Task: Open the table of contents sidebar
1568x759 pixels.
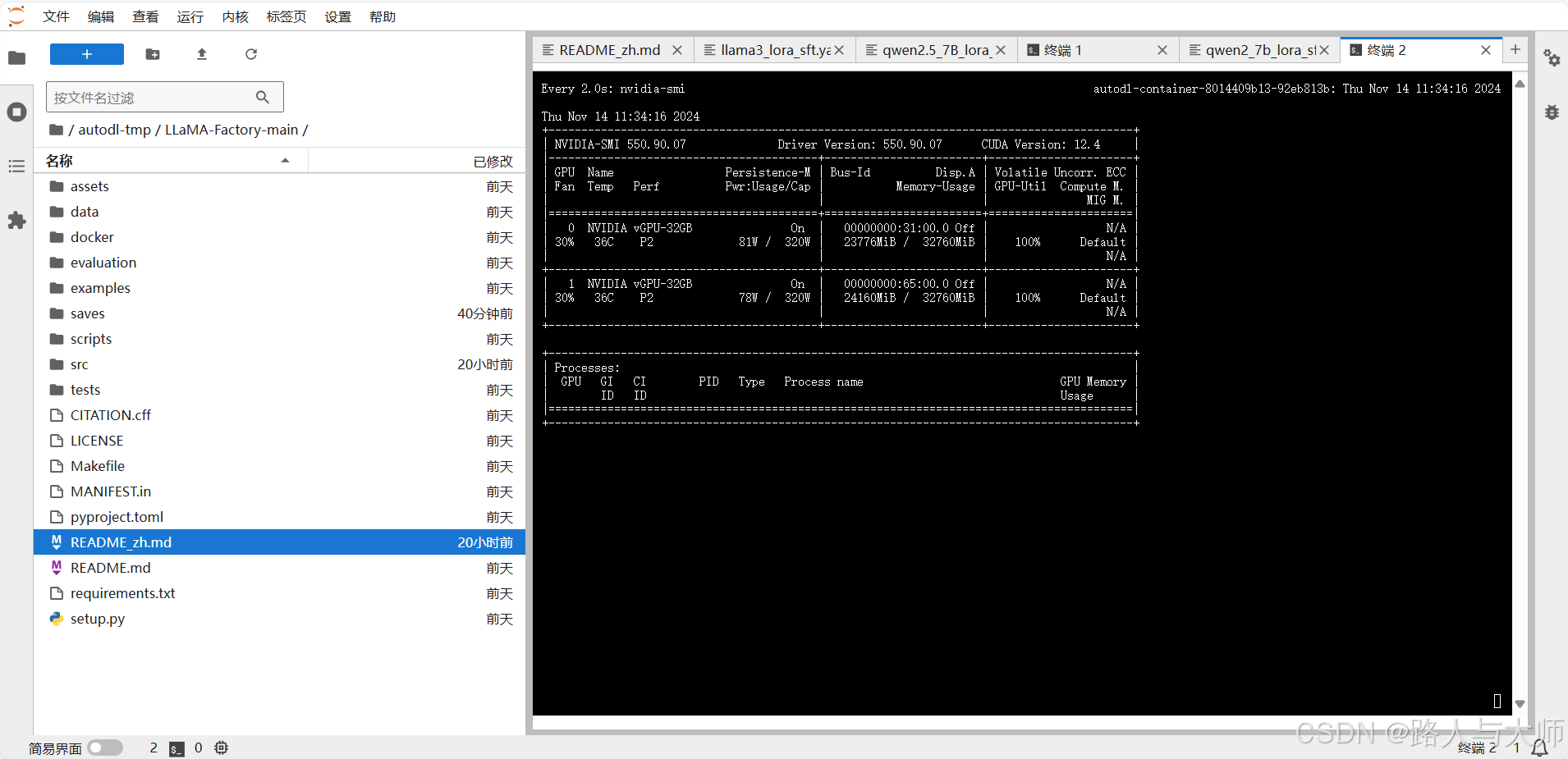Action: point(16,167)
